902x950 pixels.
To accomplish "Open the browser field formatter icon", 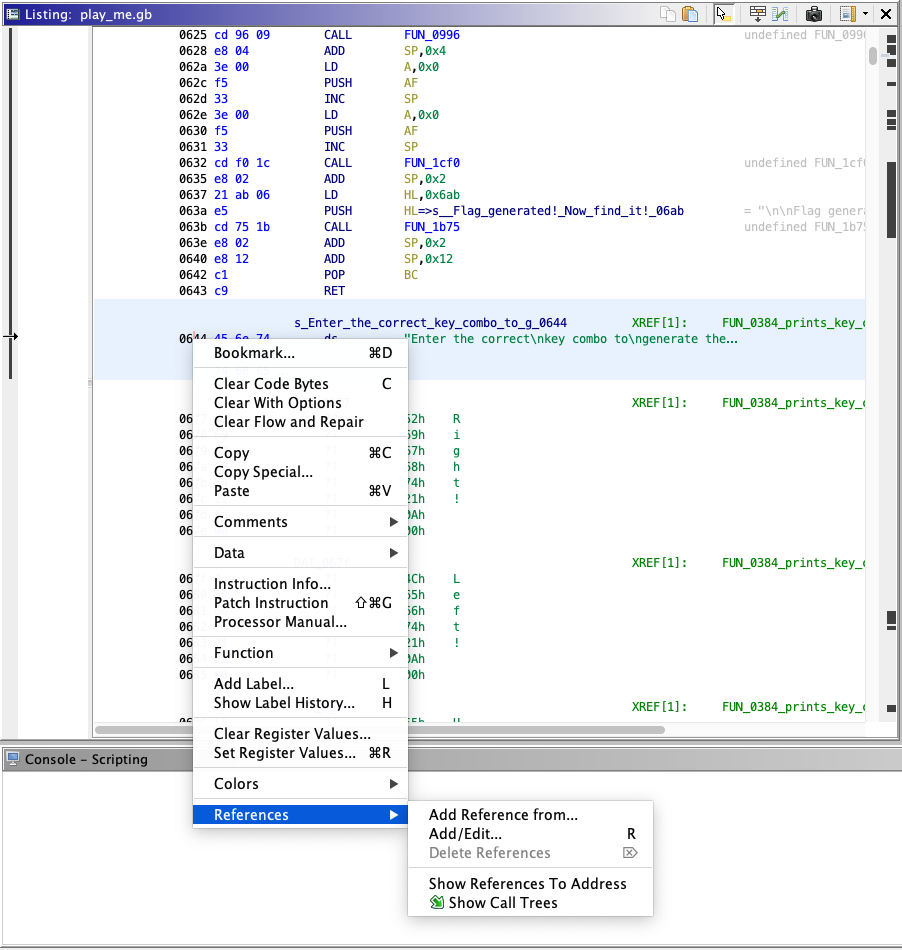I will coord(757,14).
